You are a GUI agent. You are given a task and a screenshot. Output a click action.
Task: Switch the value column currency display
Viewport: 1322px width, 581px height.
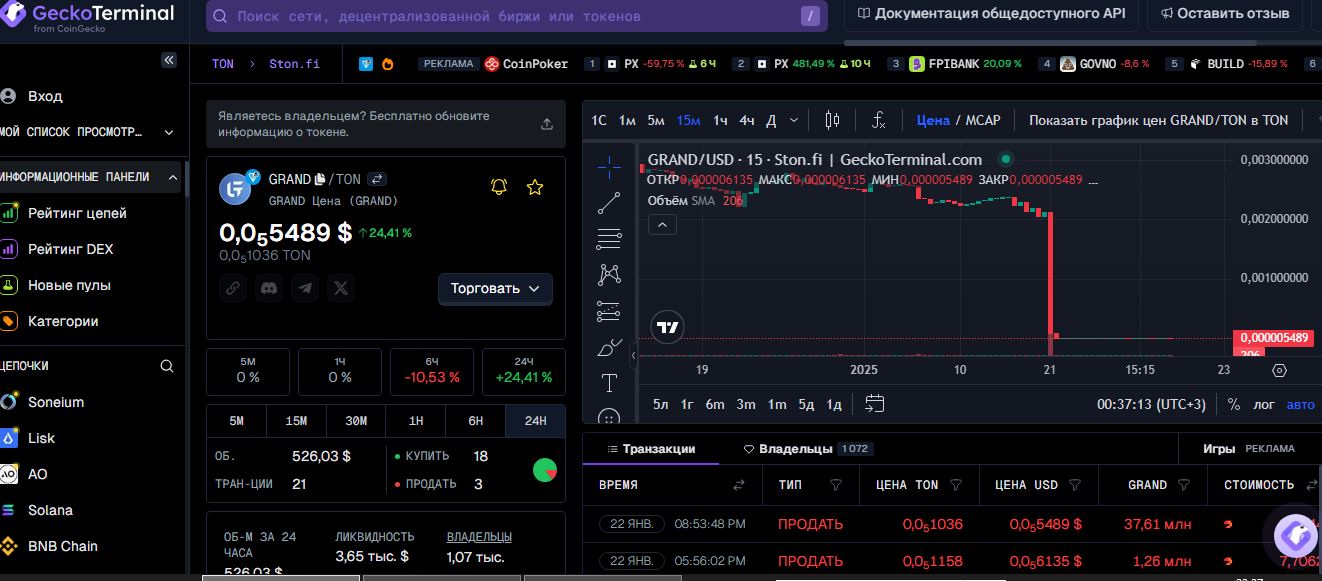1311,485
